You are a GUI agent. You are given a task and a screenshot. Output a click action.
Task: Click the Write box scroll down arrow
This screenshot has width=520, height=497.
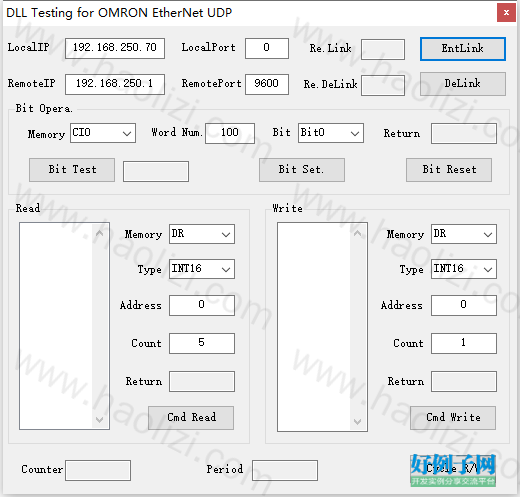pyautogui.click(x=357, y=422)
